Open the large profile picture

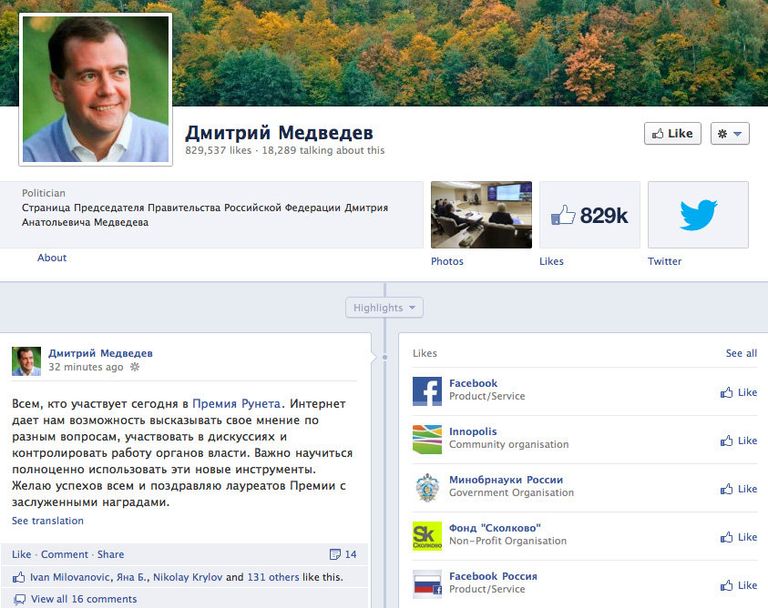(x=96, y=89)
